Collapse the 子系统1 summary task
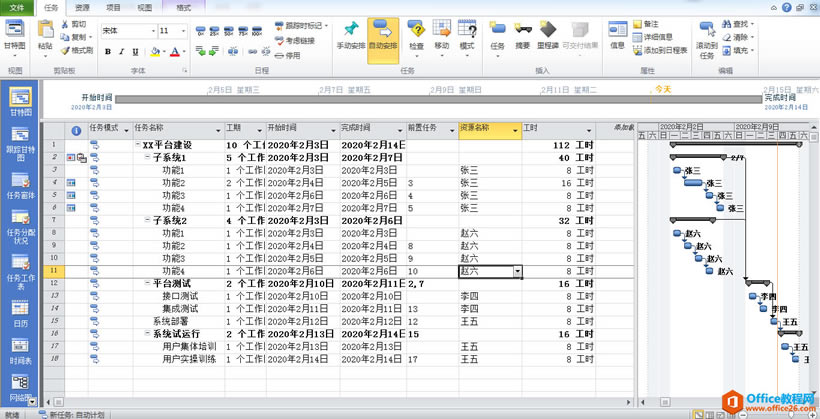The height and width of the screenshot is (419, 820). pos(144,158)
